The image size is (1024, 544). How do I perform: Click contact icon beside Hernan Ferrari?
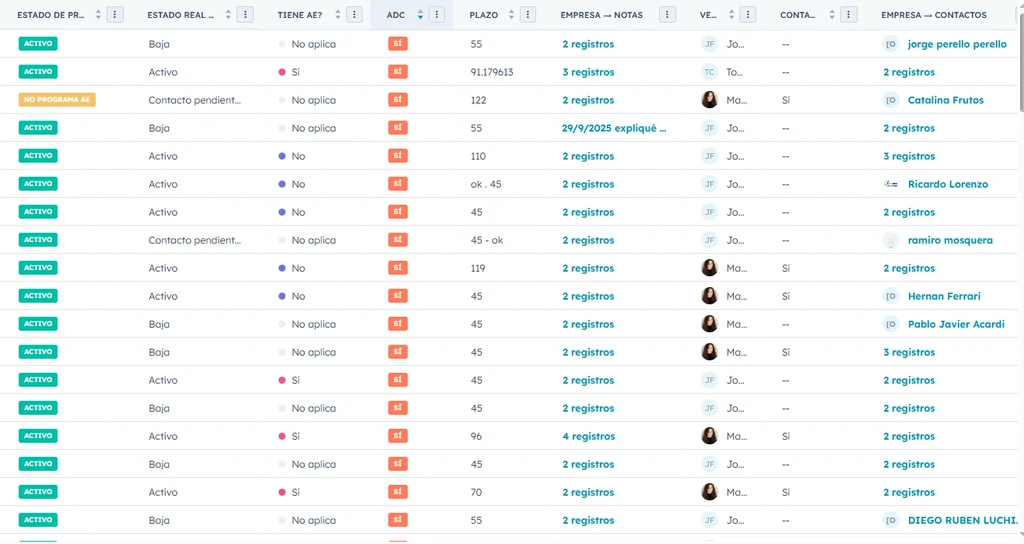point(891,296)
